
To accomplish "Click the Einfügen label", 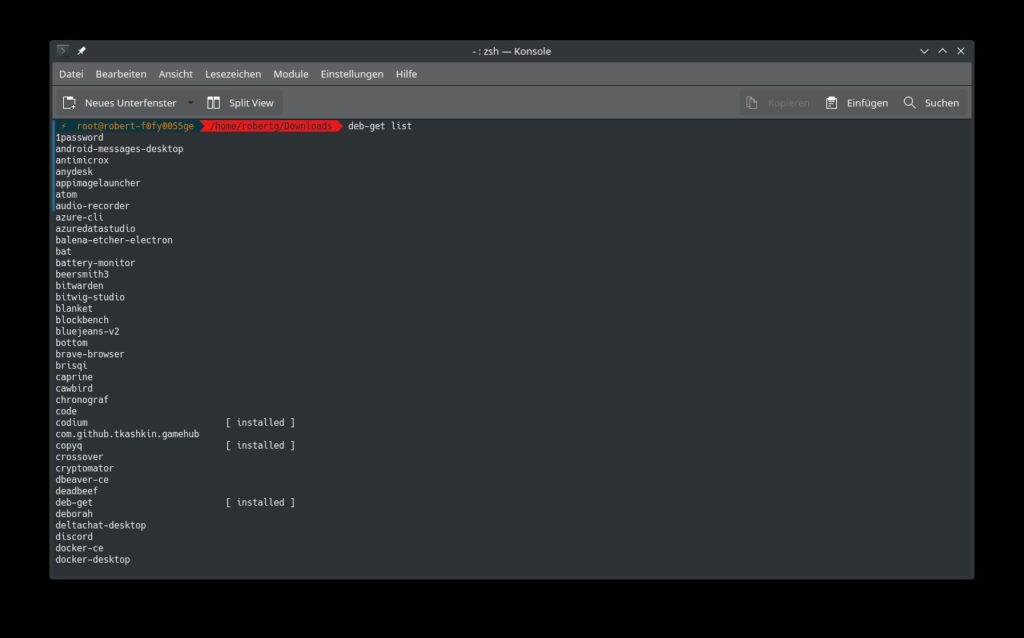I will pyautogui.click(x=867, y=103).
